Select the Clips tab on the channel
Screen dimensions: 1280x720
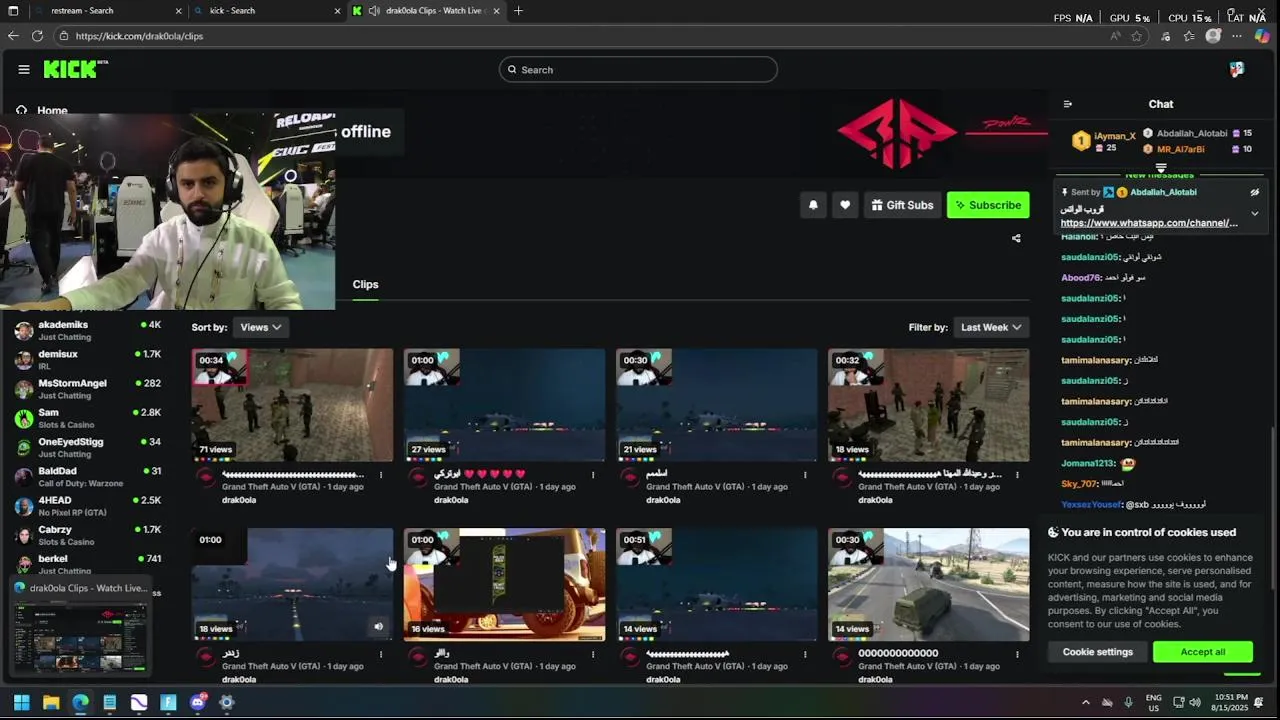[x=365, y=284]
